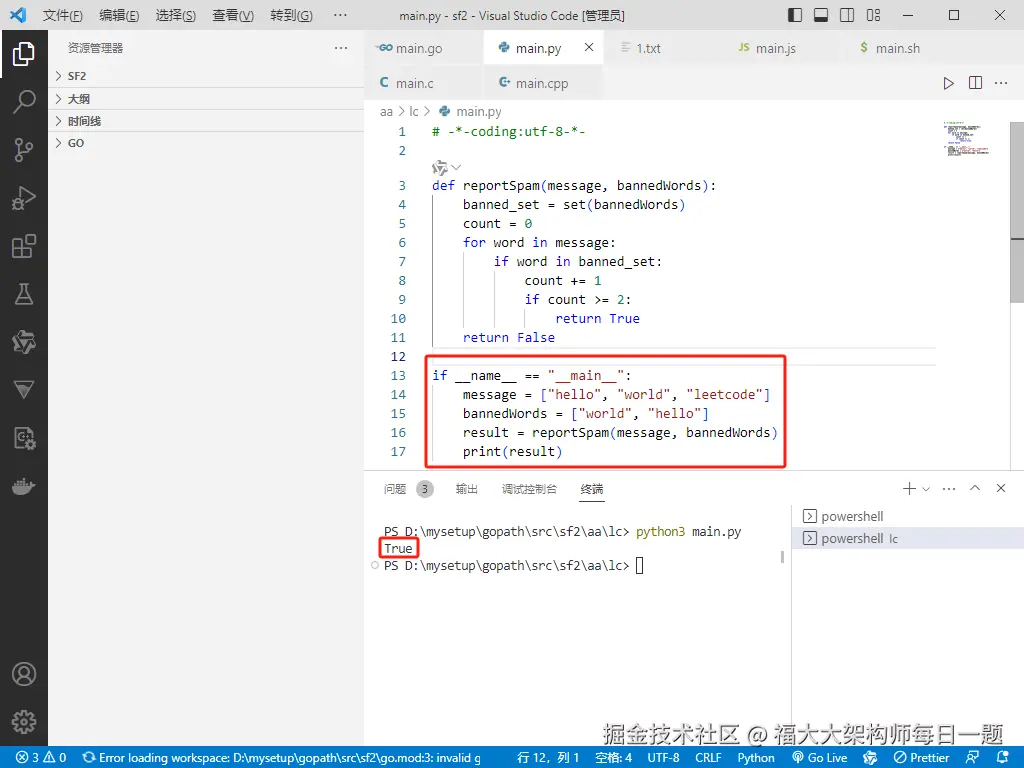Open the 转到(G) menu
1024x768 pixels.
click(x=291, y=15)
